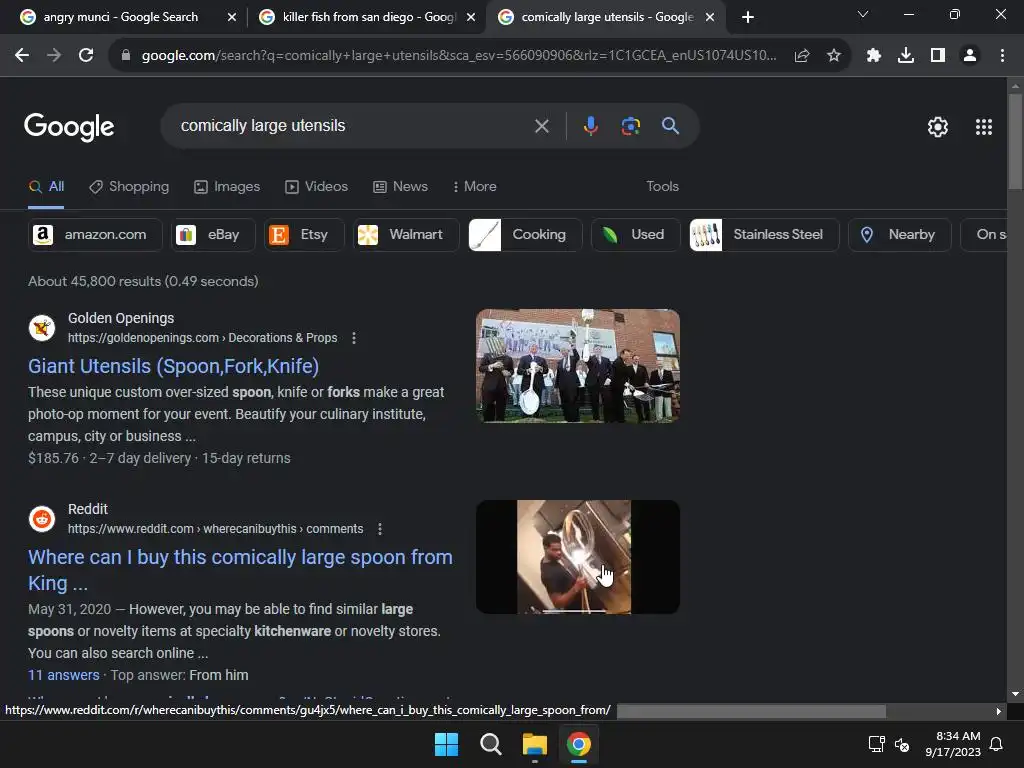
Task: Open giant spoon ceremony thumbnail
Action: (578, 366)
